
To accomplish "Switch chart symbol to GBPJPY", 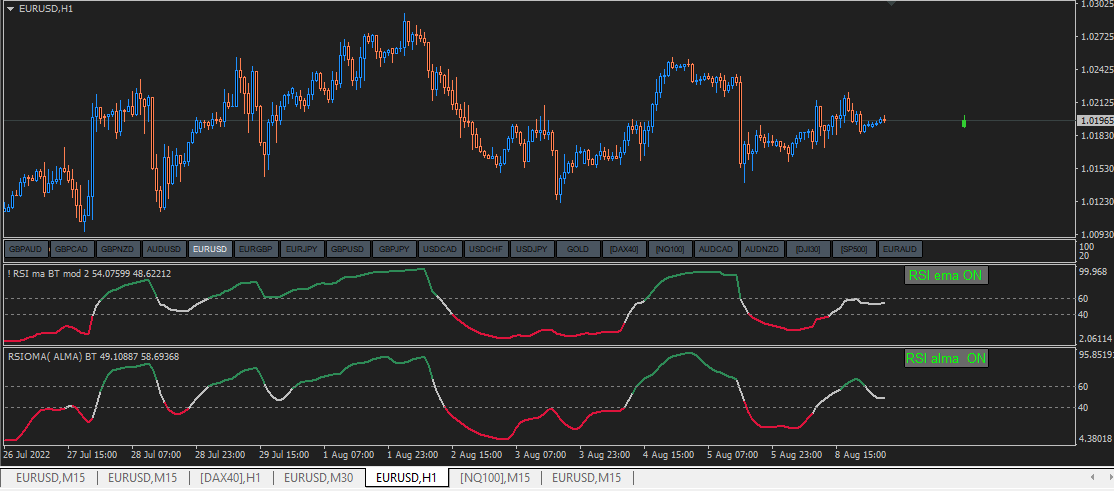I will point(394,249).
